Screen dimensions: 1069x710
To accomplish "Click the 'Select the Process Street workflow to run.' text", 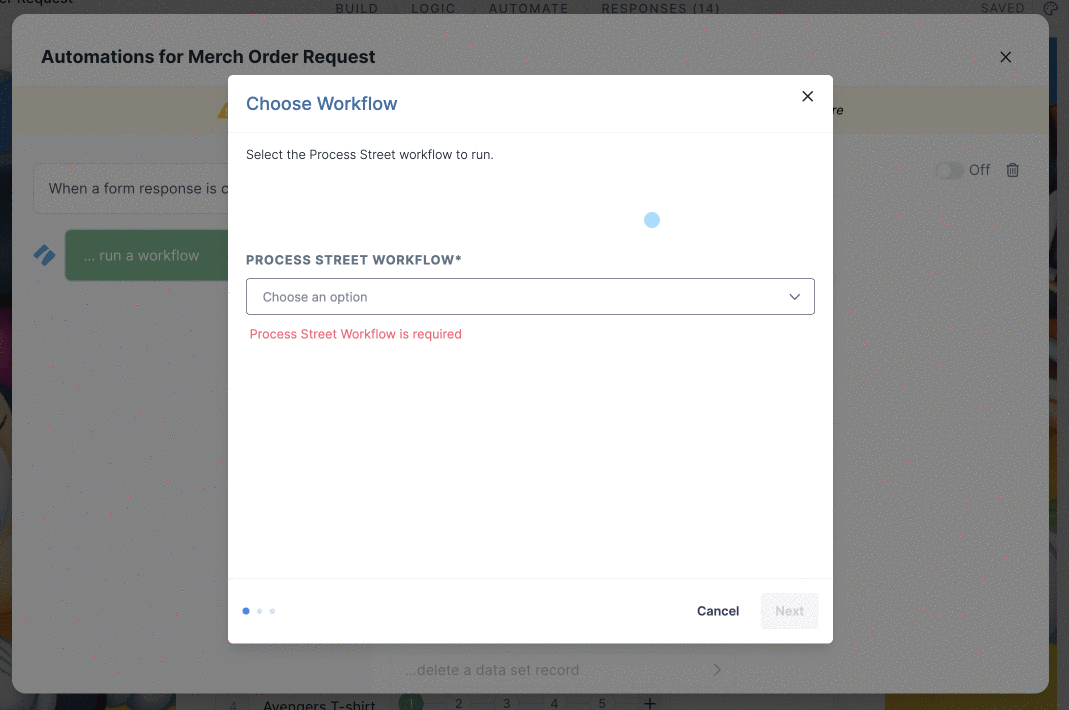I will tap(370, 155).
